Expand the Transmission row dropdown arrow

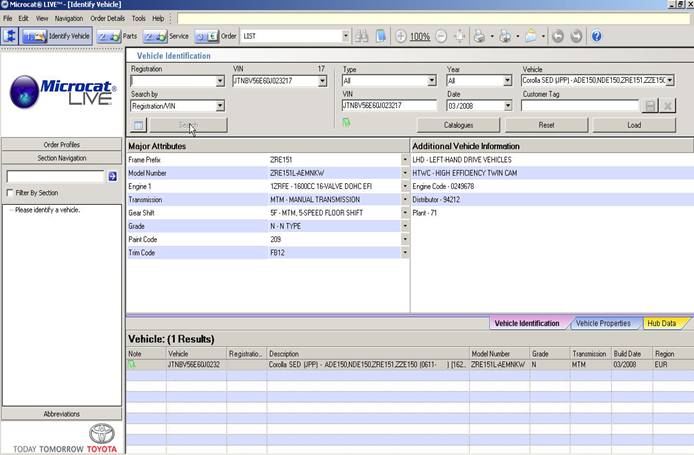pyautogui.click(x=405, y=200)
